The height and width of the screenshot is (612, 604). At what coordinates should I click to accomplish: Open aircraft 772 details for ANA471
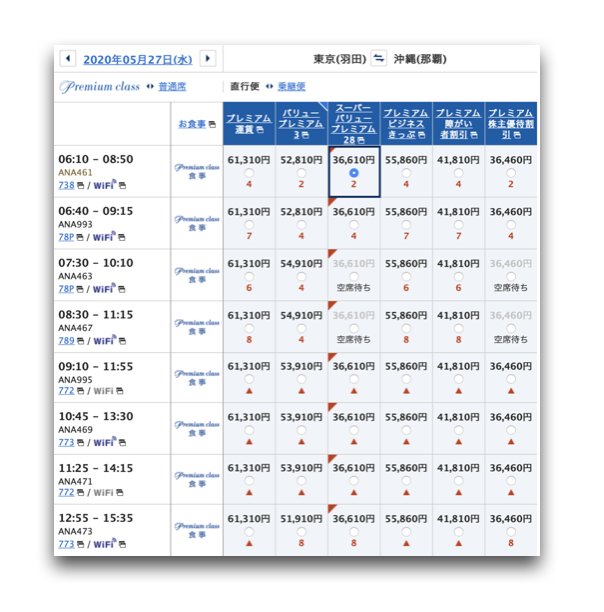(66, 492)
